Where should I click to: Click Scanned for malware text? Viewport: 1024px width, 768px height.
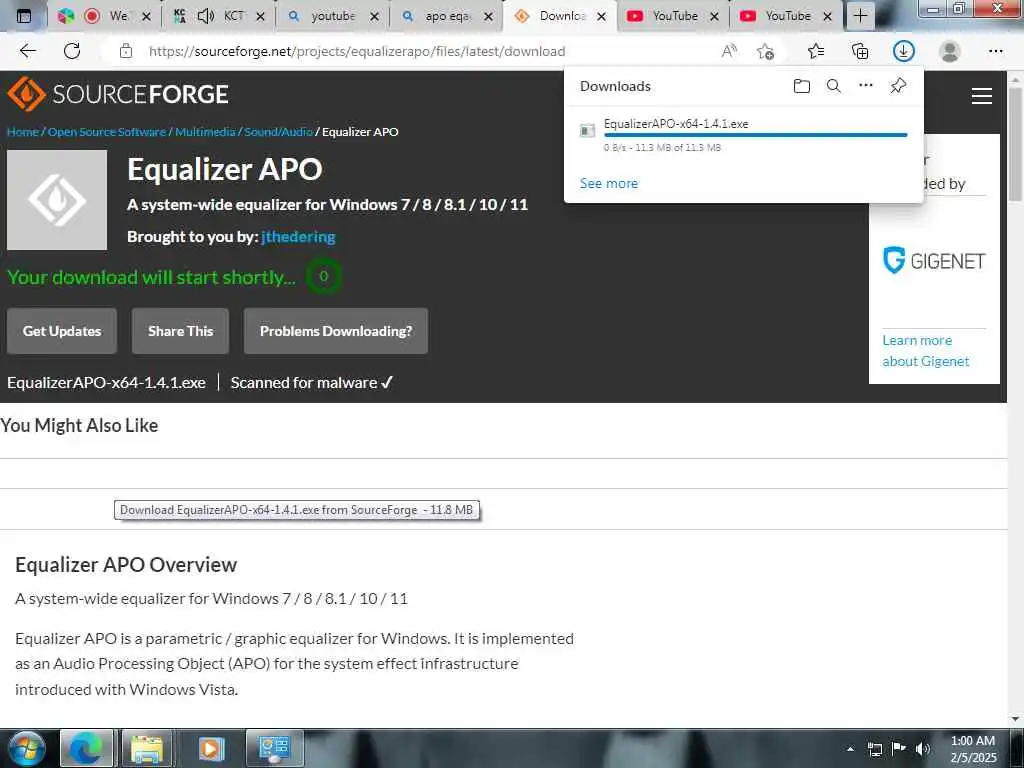pos(312,383)
